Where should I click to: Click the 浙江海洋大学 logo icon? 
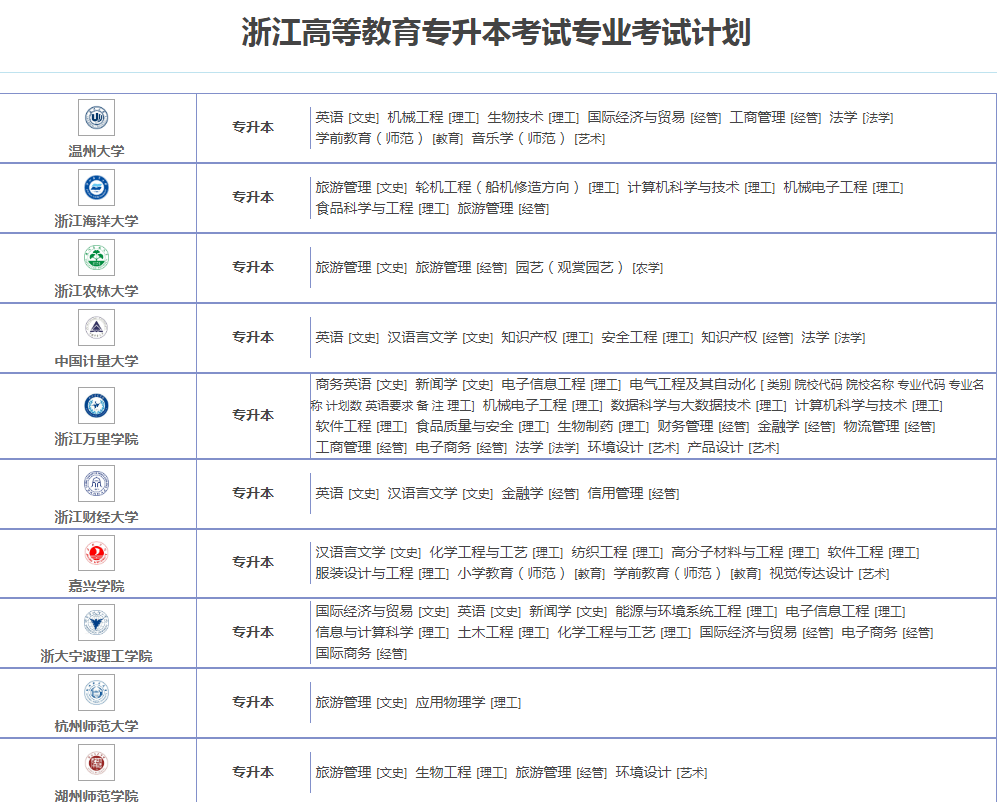pyautogui.click(x=97, y=188)
